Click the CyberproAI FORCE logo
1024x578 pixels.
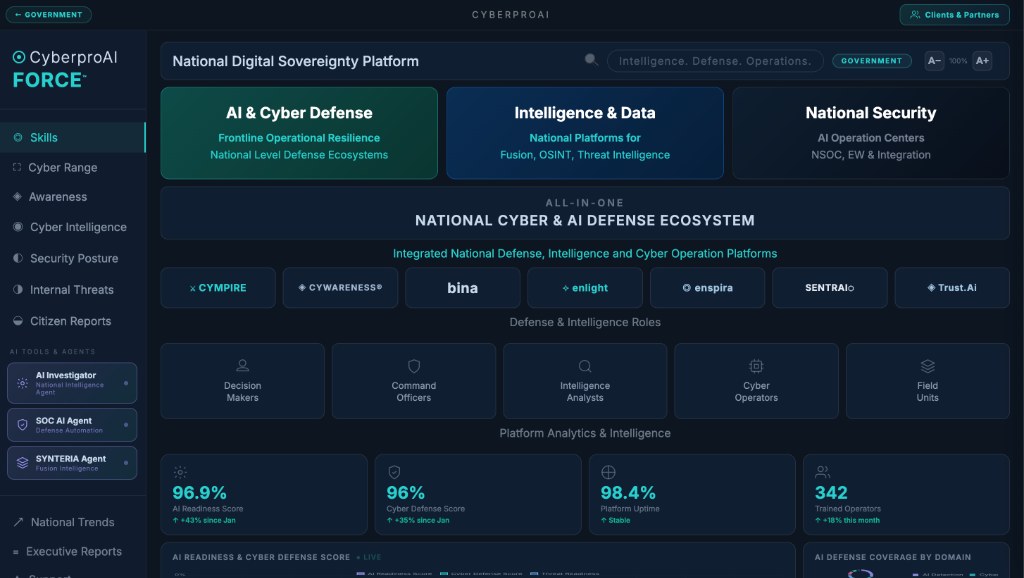click(65, 69)
